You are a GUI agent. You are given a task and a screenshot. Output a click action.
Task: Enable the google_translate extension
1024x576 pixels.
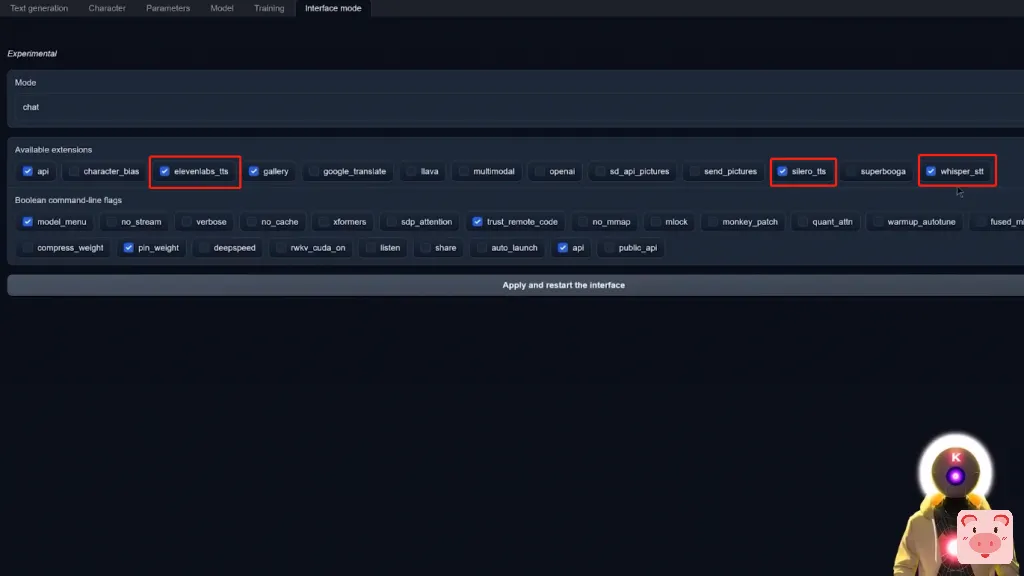coord(313,171)
